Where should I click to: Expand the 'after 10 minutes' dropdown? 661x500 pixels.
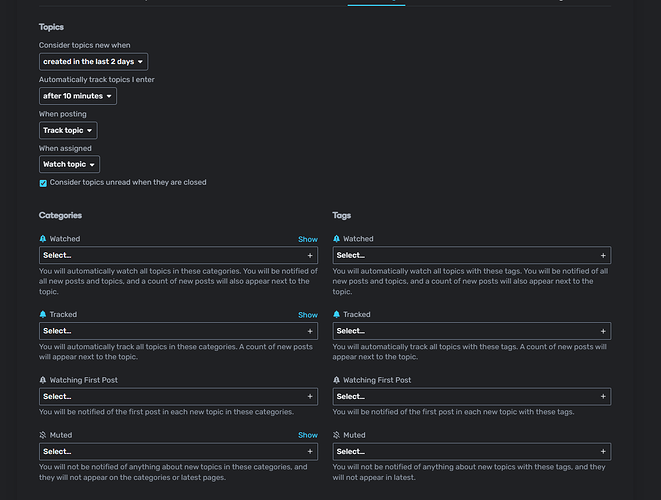pos(77,96)
